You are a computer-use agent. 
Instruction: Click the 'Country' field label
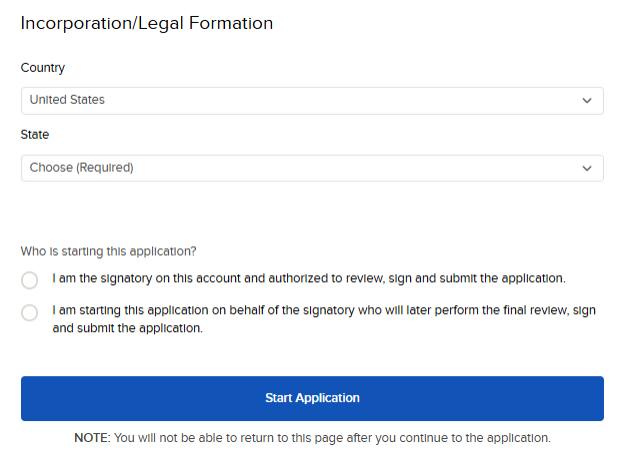pyautogui.click(x=43, y=68)
